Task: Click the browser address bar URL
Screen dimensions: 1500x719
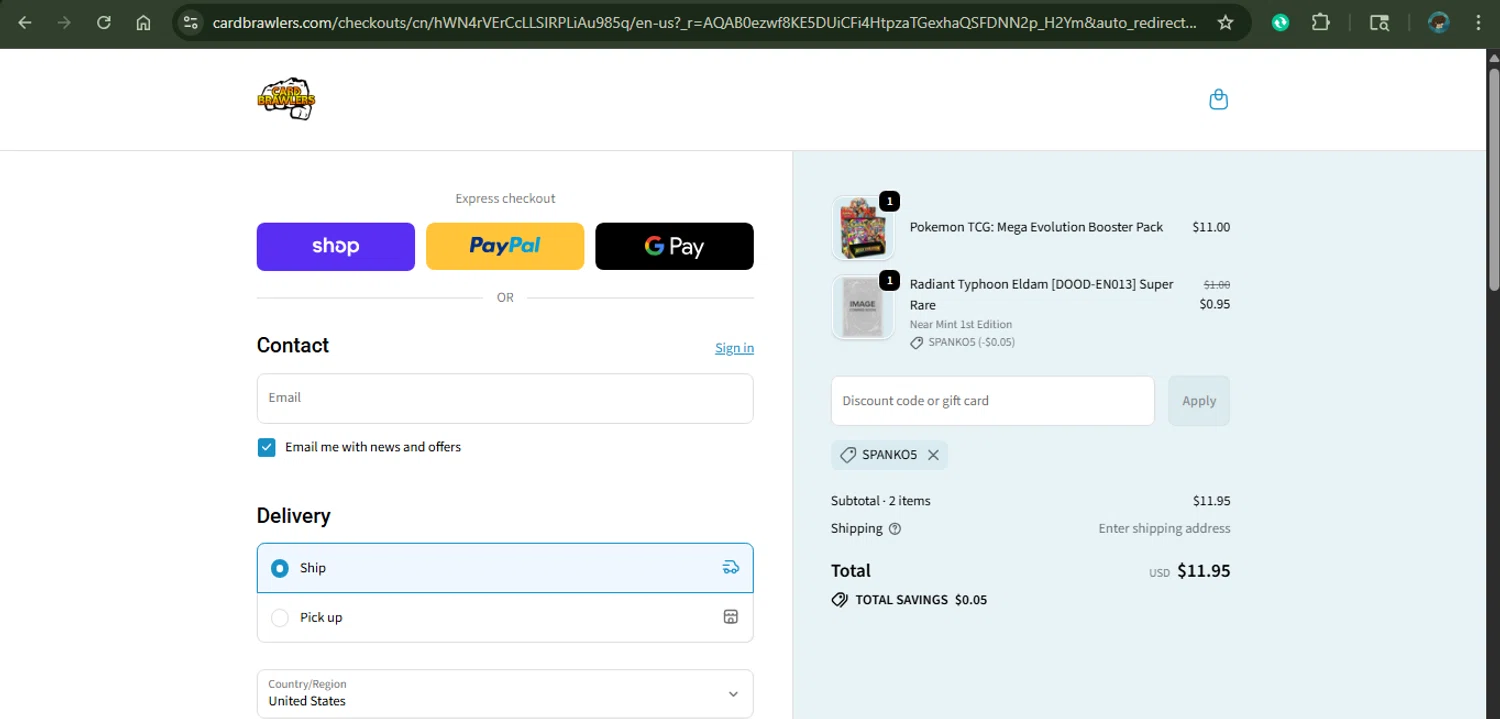Action: click(704, 22)
